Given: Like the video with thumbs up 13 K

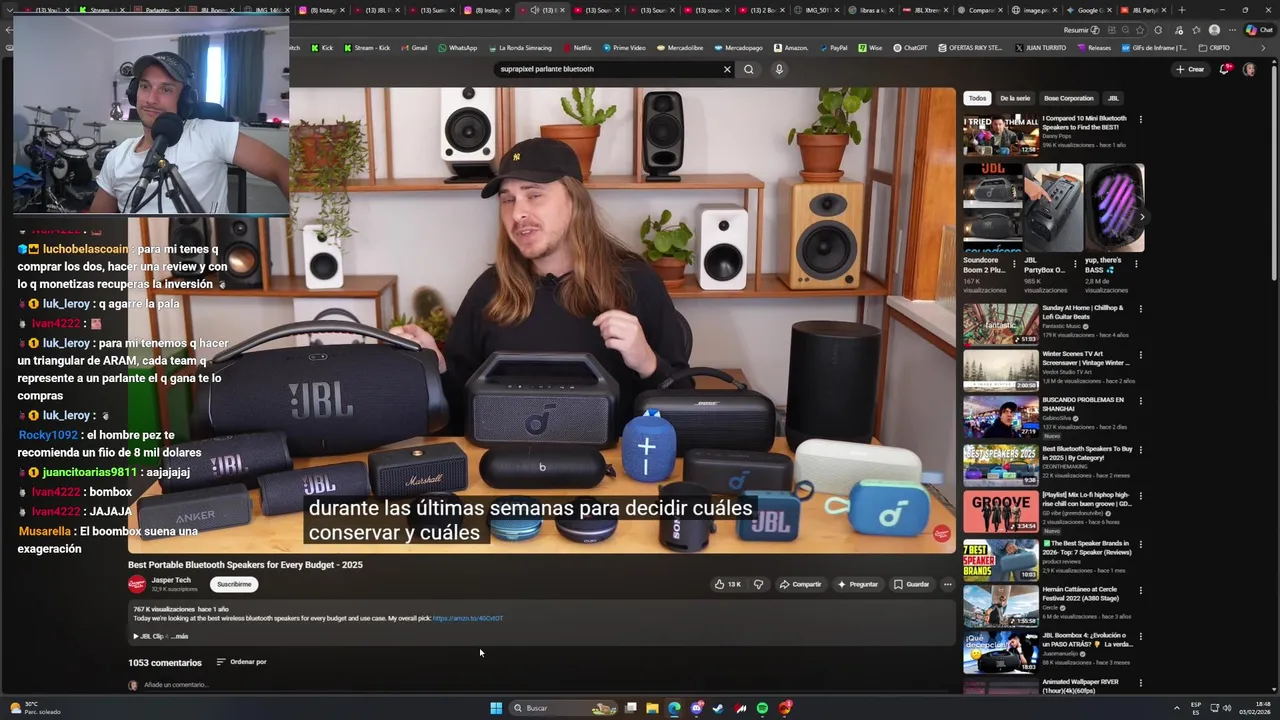Looking at the screenshot, I should coord(727,584).
